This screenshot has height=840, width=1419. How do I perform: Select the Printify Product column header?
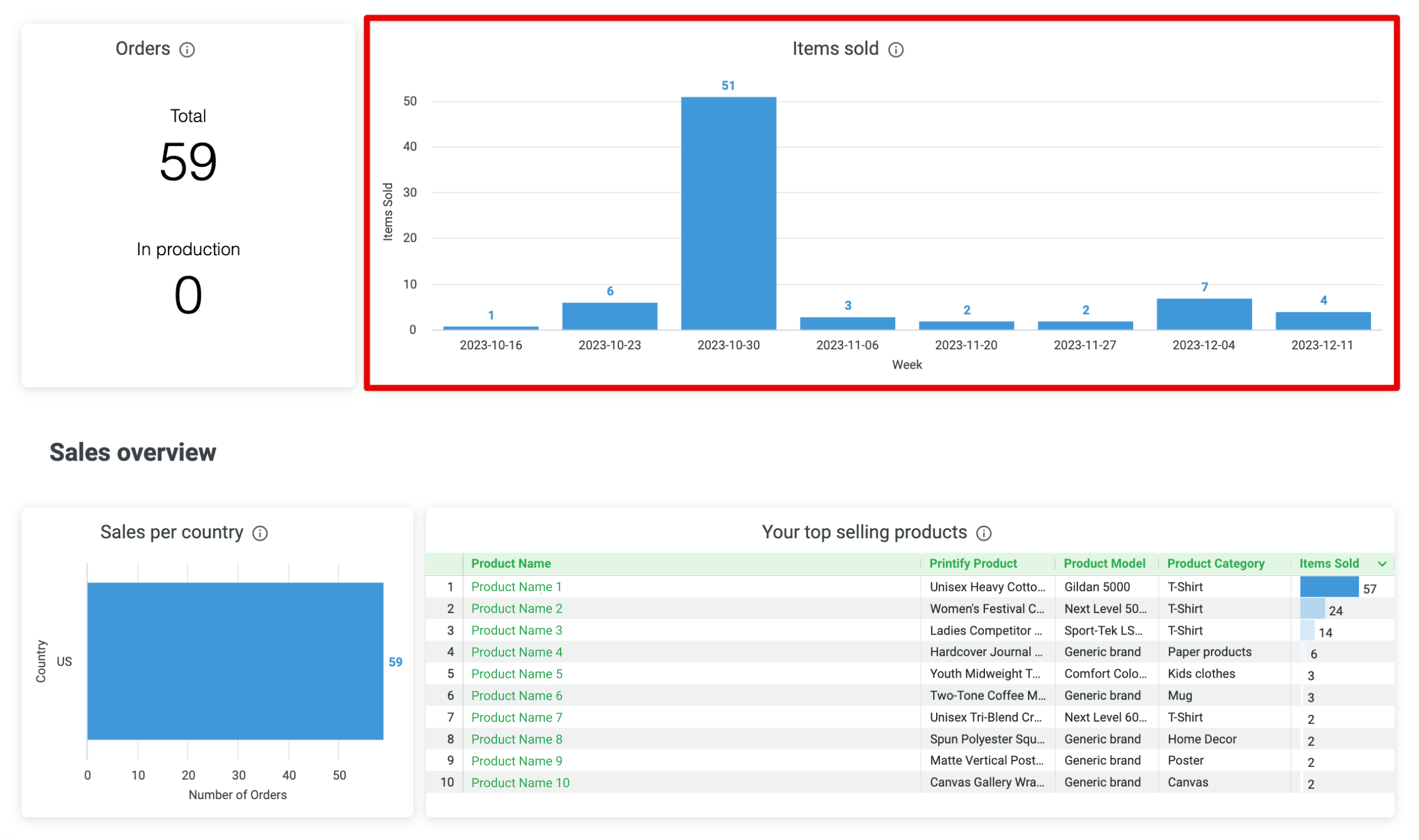point(972,564)
